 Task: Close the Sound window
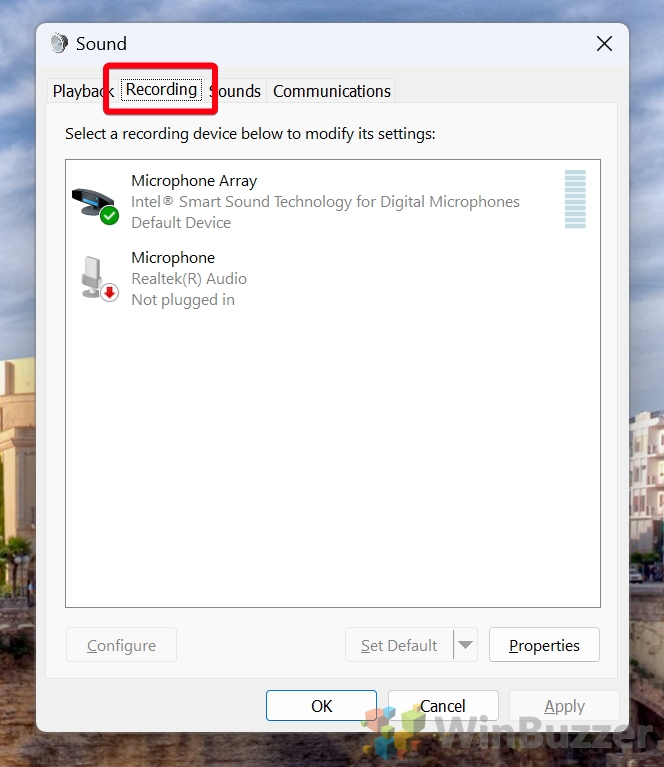coord(604,44)
